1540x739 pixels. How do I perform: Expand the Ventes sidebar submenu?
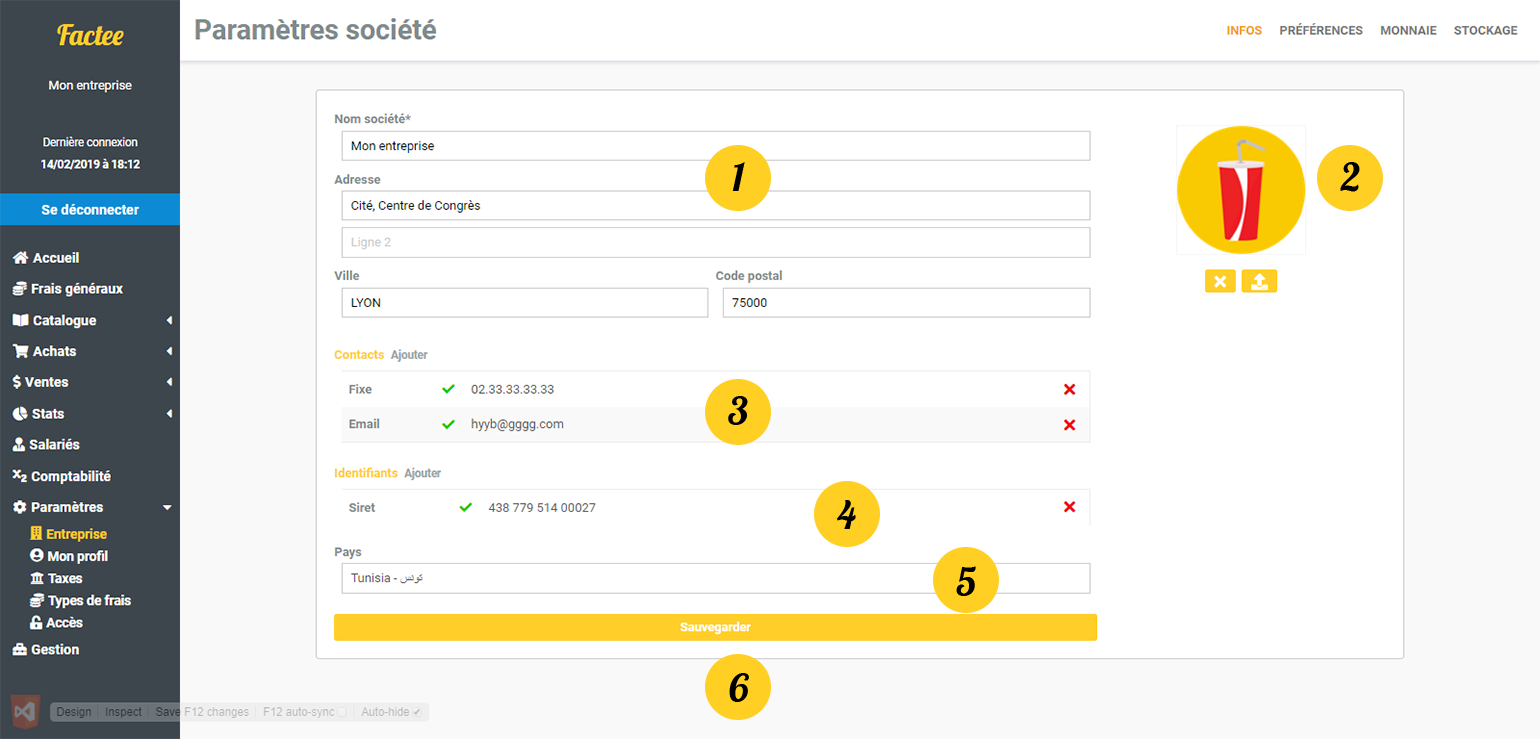(169, 383)
